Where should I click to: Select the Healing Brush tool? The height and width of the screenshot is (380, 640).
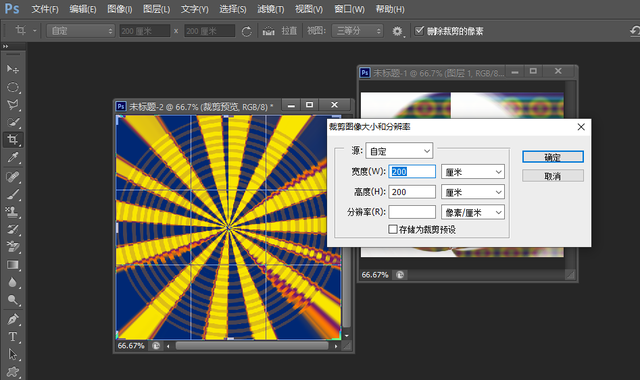pos(13,177)
